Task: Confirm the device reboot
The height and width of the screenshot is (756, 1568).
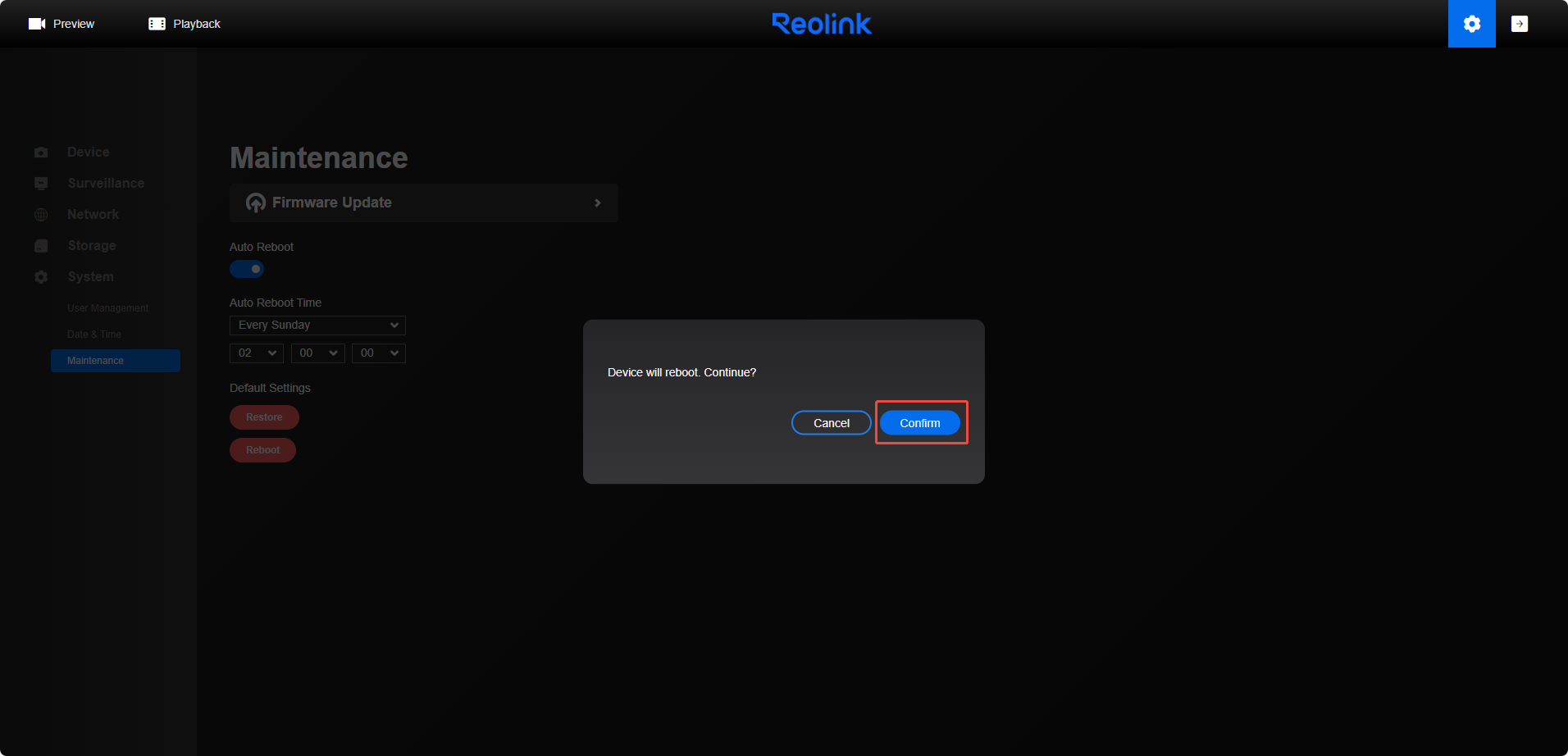Action: [919, 422]
